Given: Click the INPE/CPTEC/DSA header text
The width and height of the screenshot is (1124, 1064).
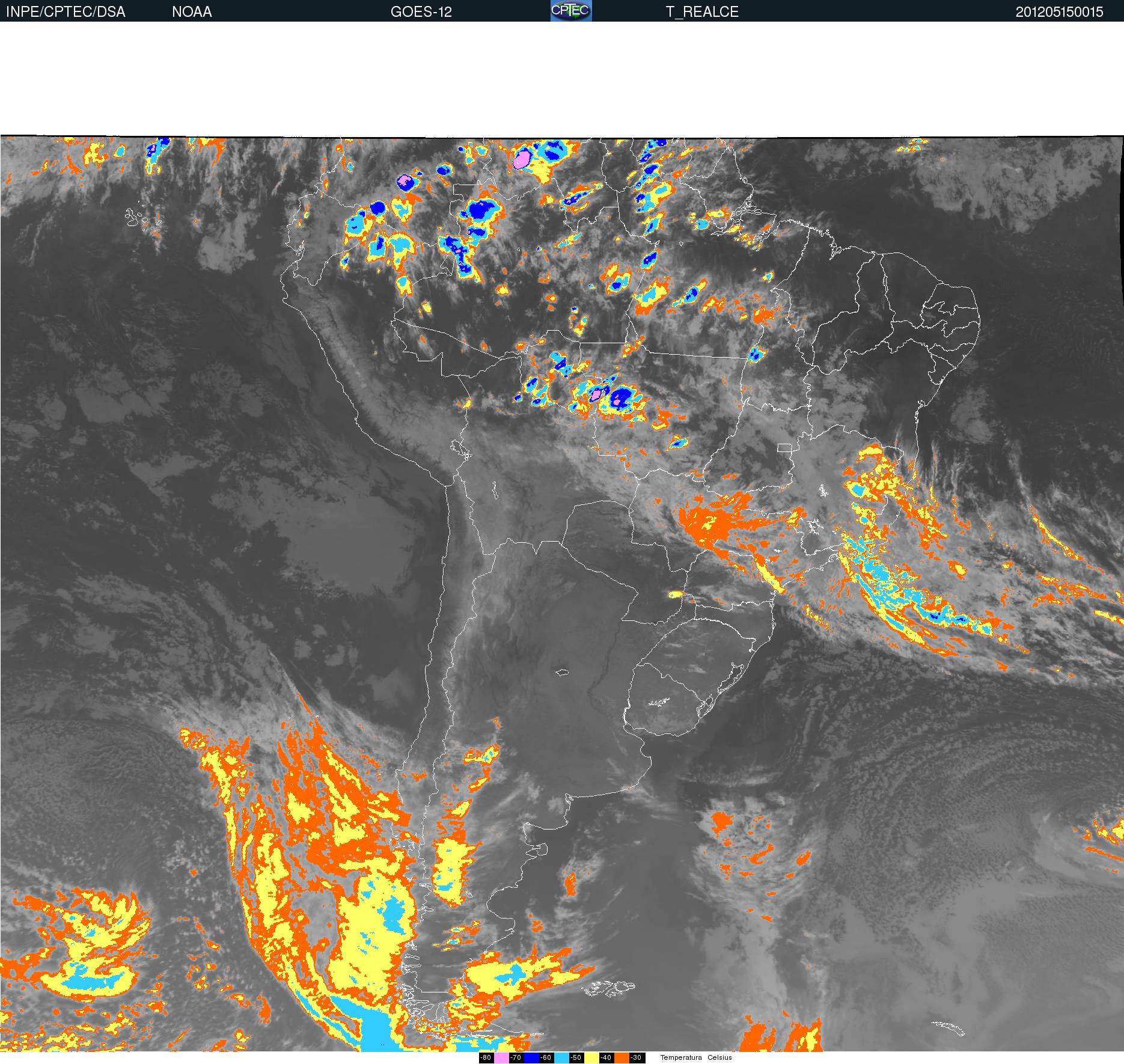Looking at the screenshot, I should tap(66, 12).
